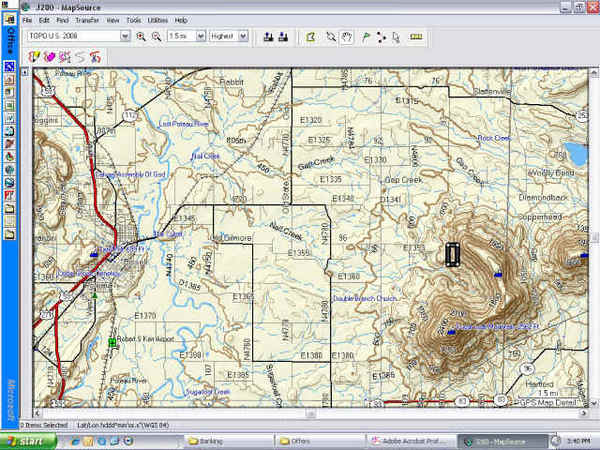The height and width of the screenshot is (450, 600).
Task: Click the small blue marker east of rectangle waypoint
Action: tap(498, 274)
